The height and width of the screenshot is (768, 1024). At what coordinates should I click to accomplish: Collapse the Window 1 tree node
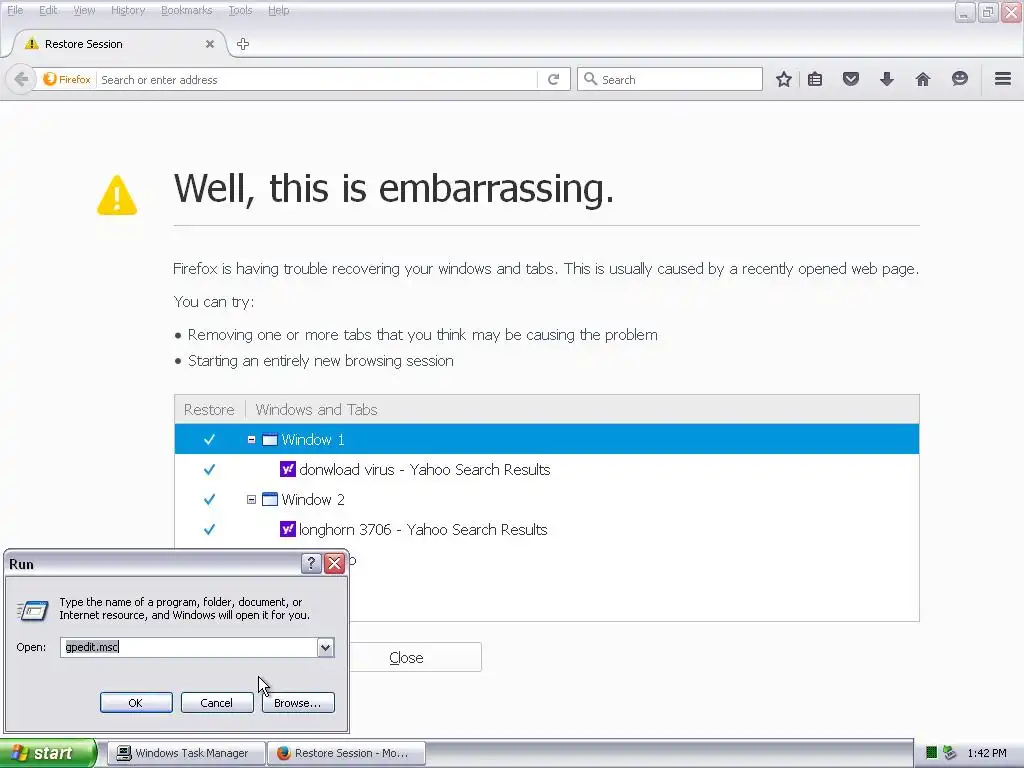[251, 440]
